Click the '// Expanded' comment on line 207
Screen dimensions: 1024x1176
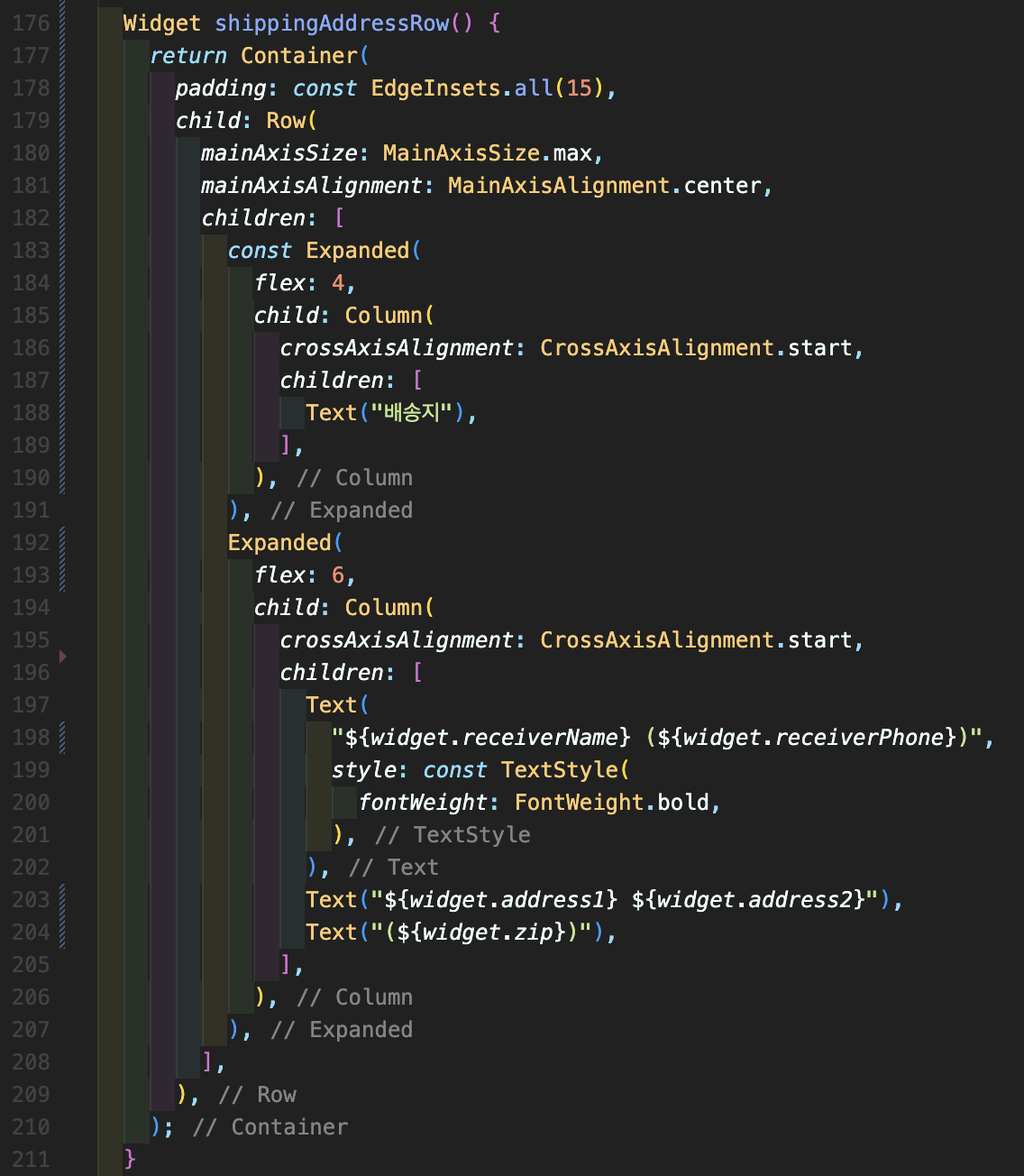[342, 1030]
